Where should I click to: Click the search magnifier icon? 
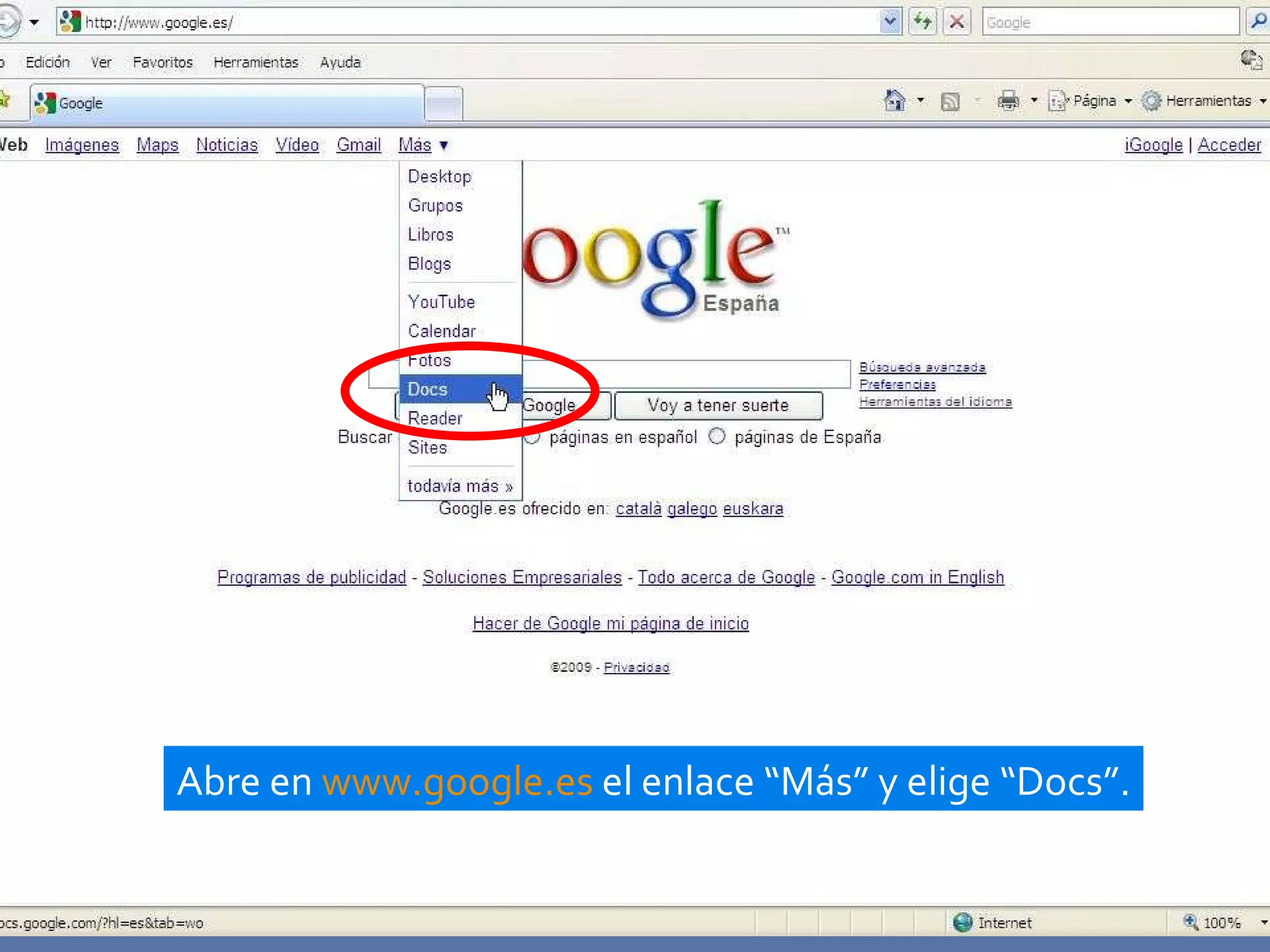click(x=1258, y=22)
